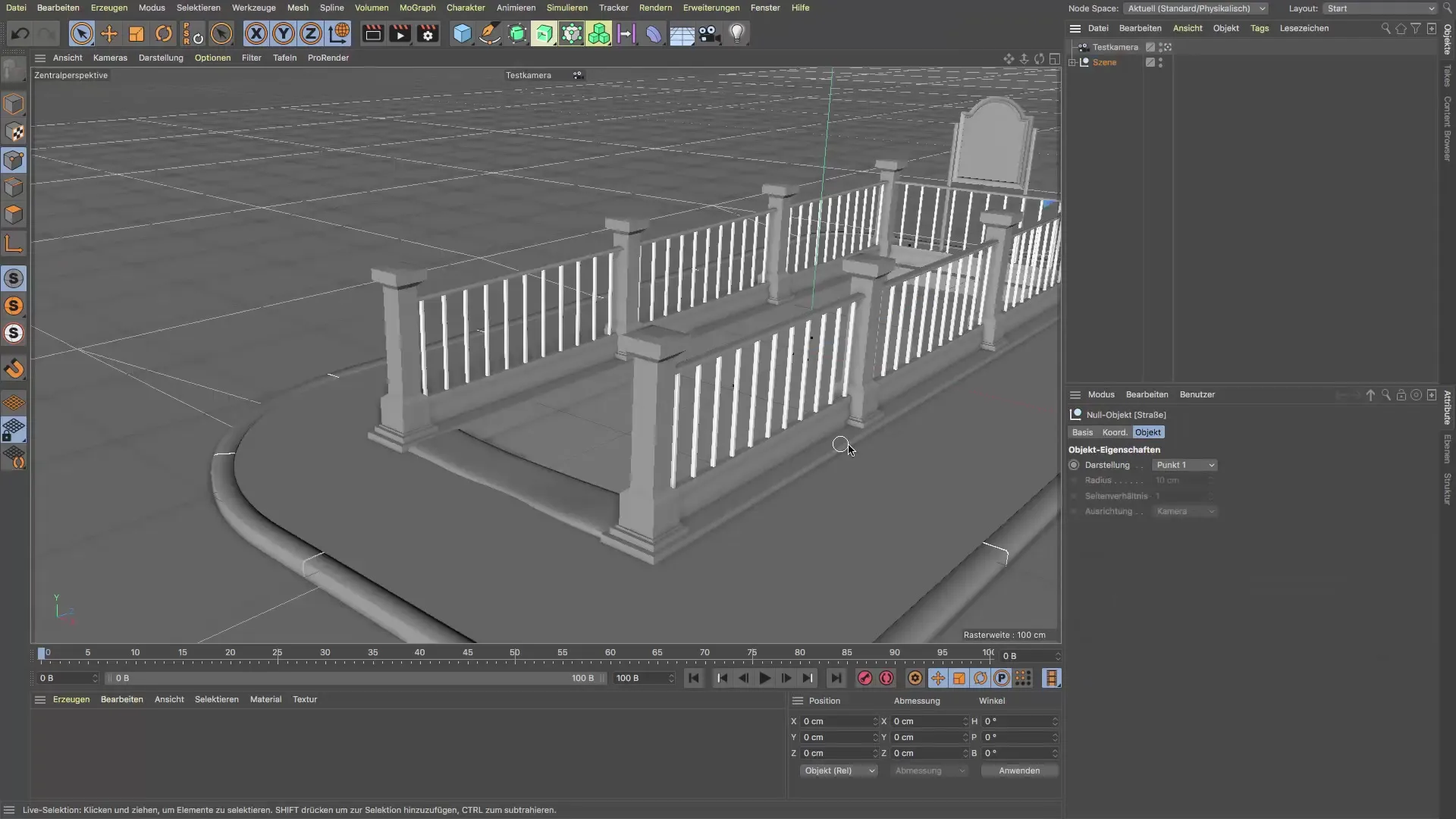Viewport: 1456px width, 819px height.
Task: Click the 100 B end-frame field
Action: 644,678
